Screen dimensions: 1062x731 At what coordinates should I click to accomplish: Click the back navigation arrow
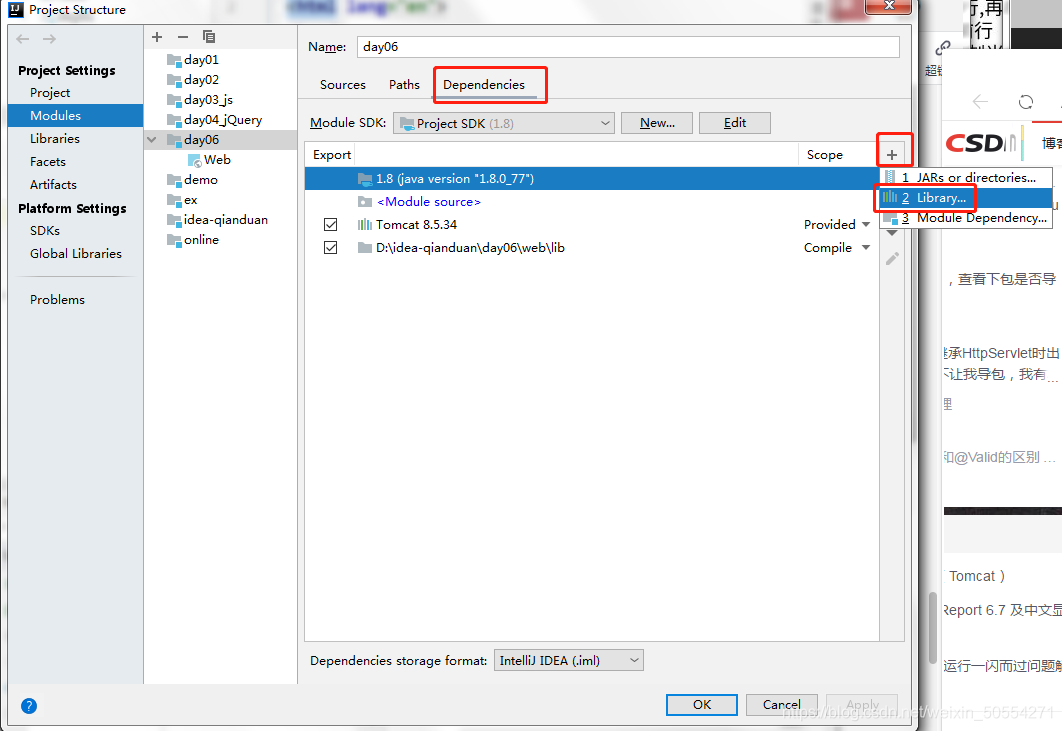(x=22, y=39)
